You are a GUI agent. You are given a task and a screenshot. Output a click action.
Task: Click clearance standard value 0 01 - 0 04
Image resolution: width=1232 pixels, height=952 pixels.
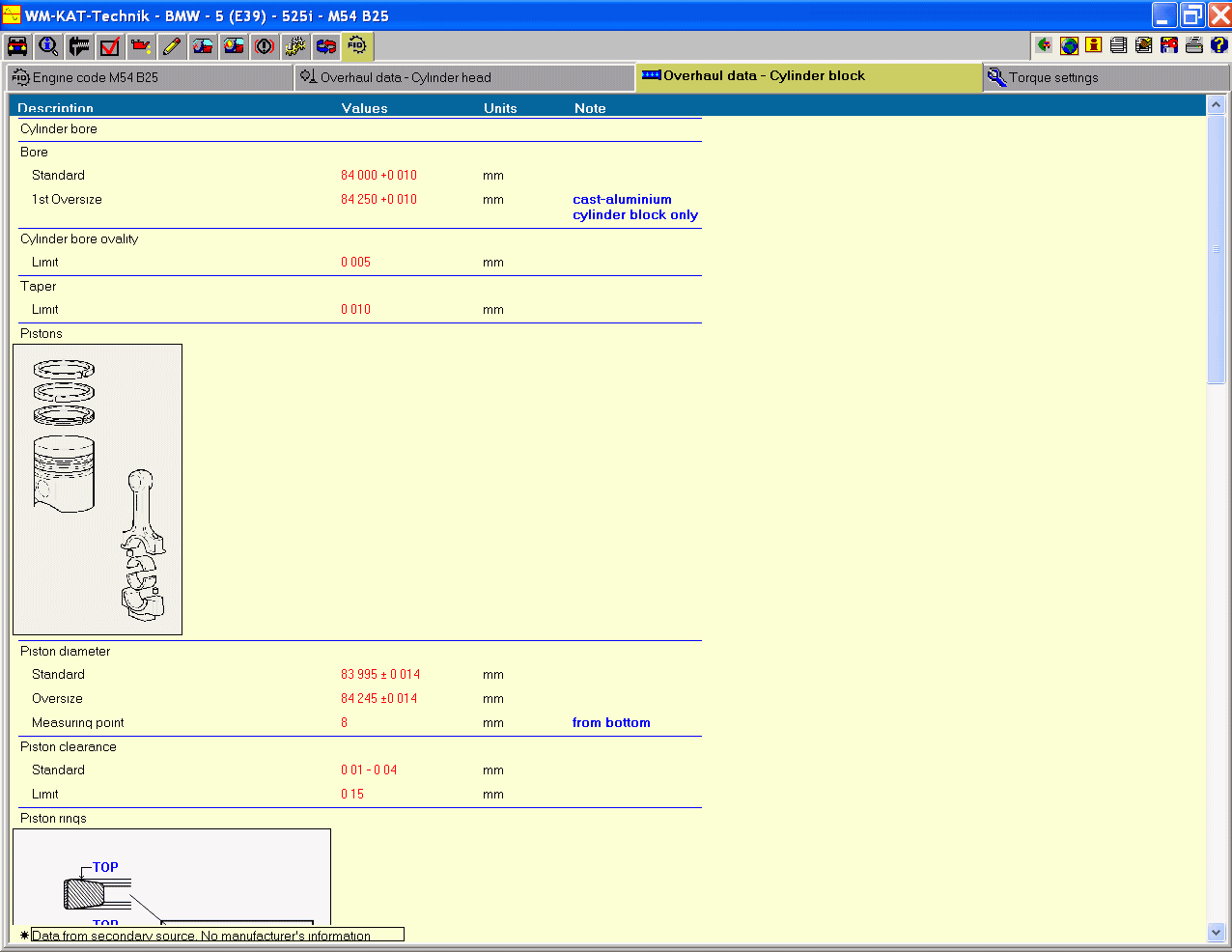click(x=369, y=770)
